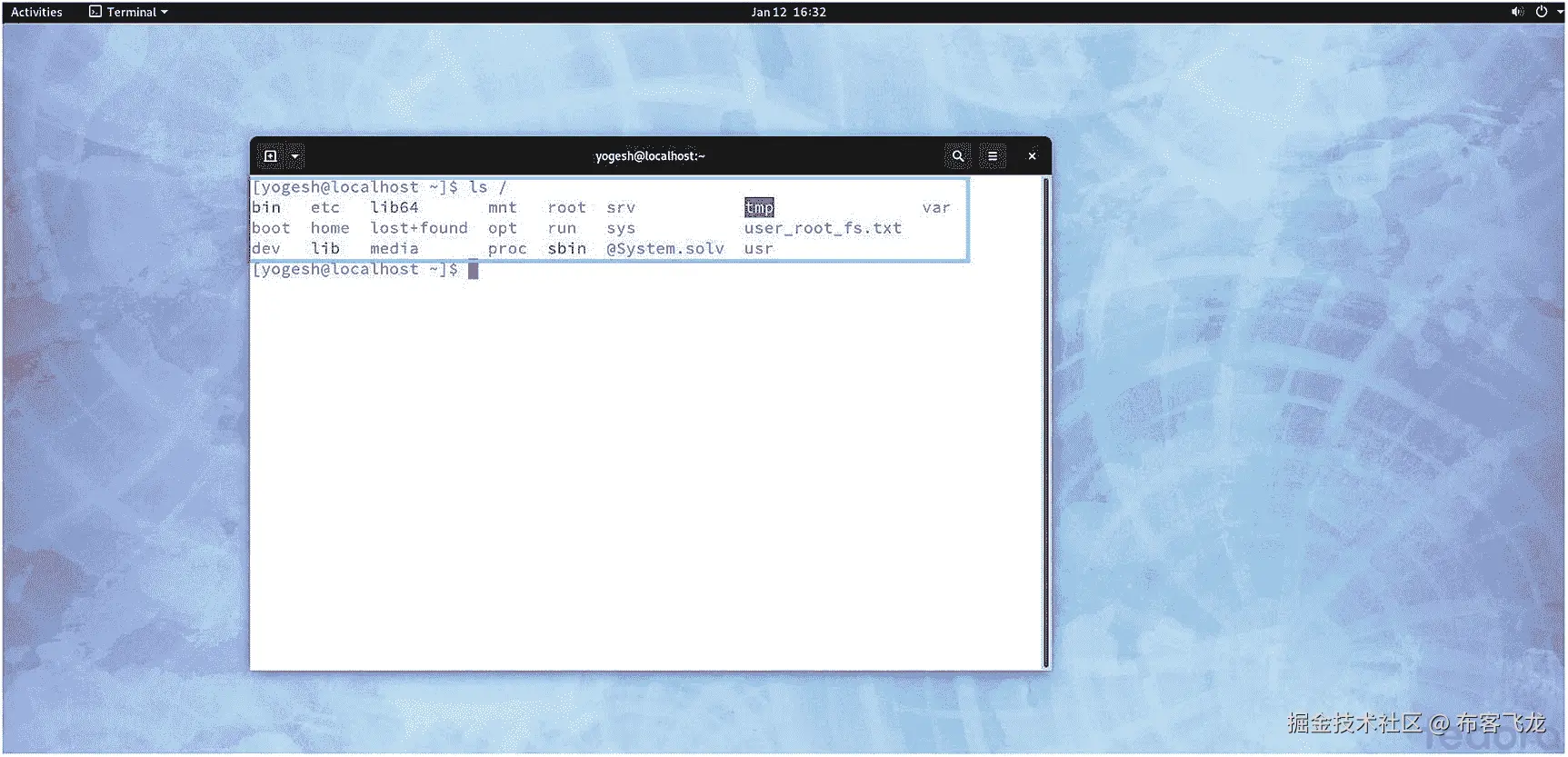Open a new terminal tab
The image size is (1568, 757).
point(270,156)
